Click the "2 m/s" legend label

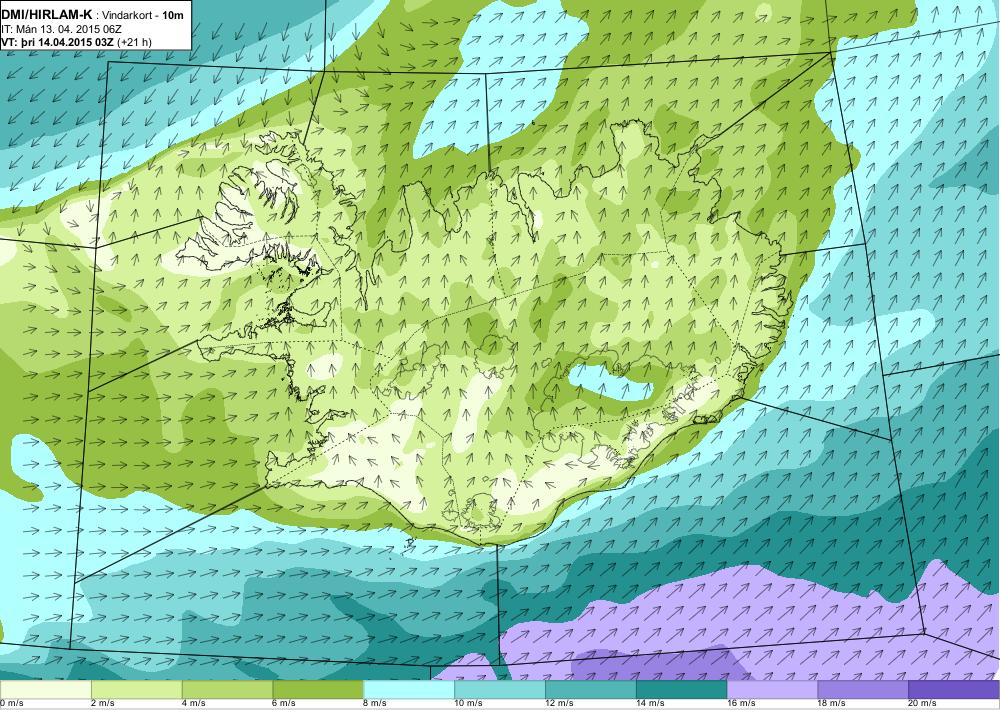pyautogui.click(x=104, y=704)
